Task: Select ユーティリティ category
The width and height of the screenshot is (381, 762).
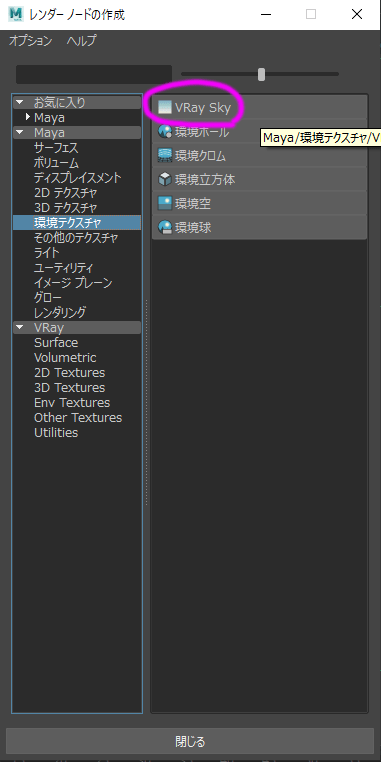Action: [64, 268]
